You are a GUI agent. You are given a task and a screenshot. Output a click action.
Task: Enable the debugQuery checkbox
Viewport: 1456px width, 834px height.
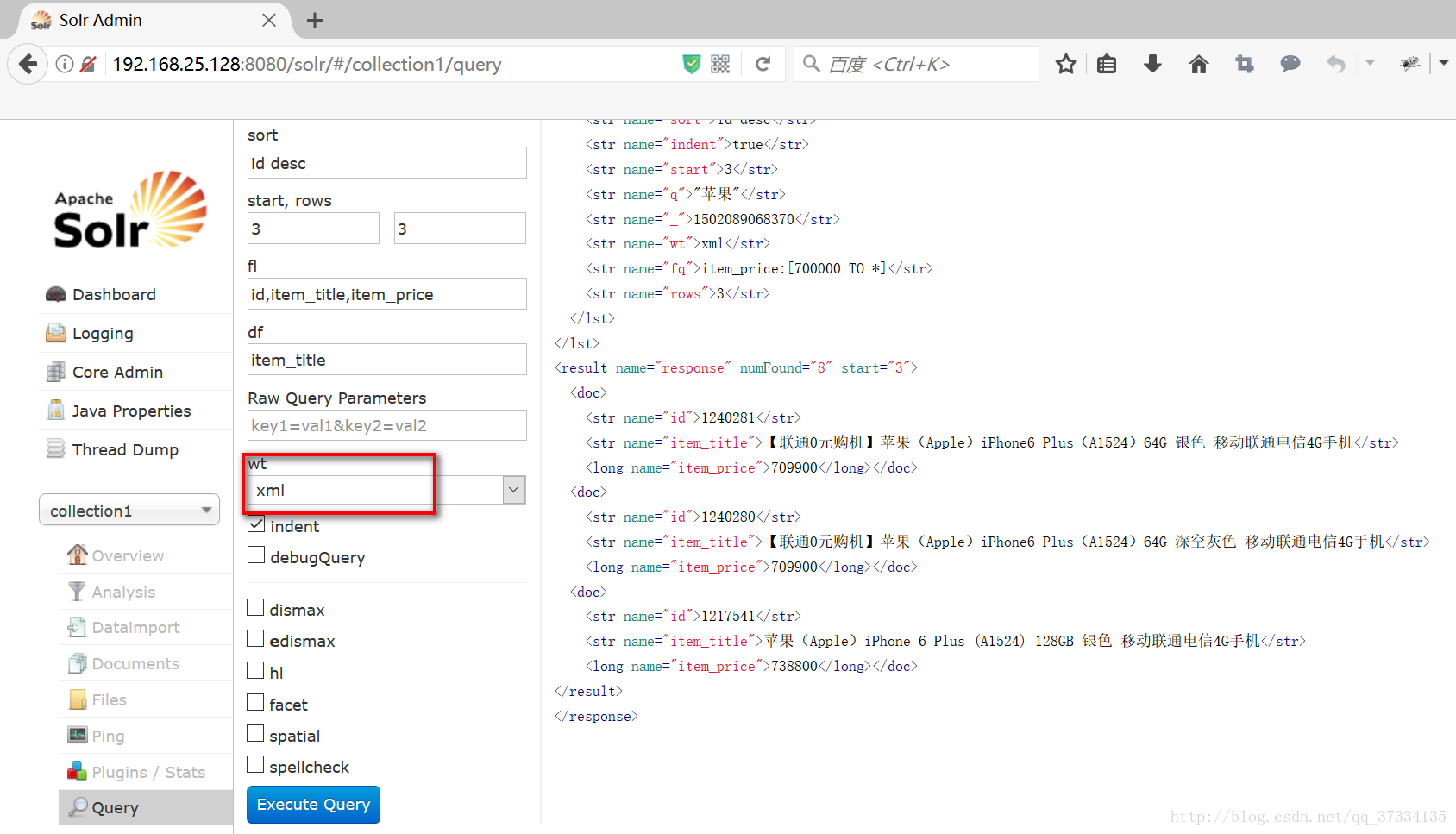point(256,555)
